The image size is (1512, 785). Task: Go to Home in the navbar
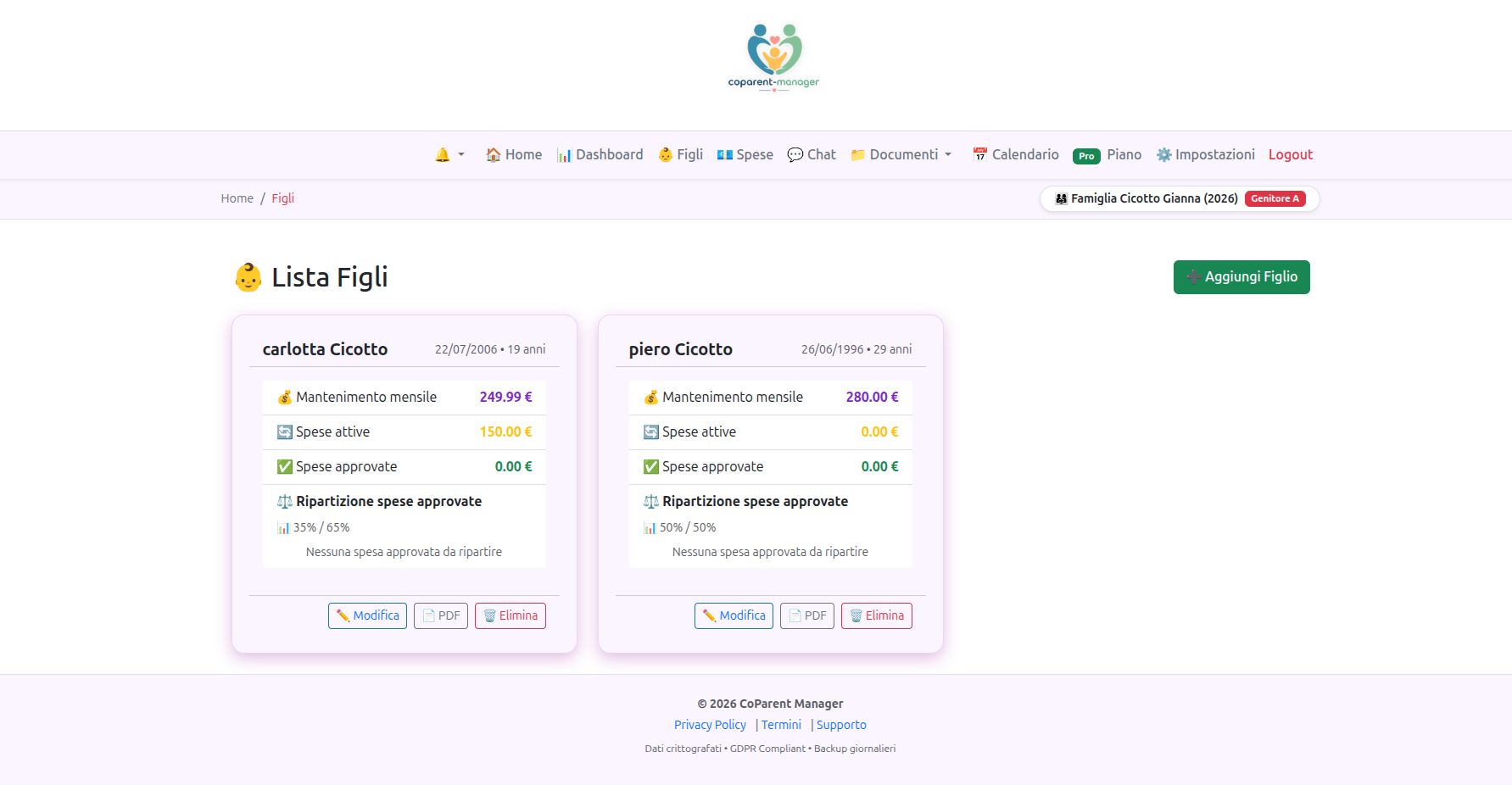pyautogui.click(x=514, y=155)
